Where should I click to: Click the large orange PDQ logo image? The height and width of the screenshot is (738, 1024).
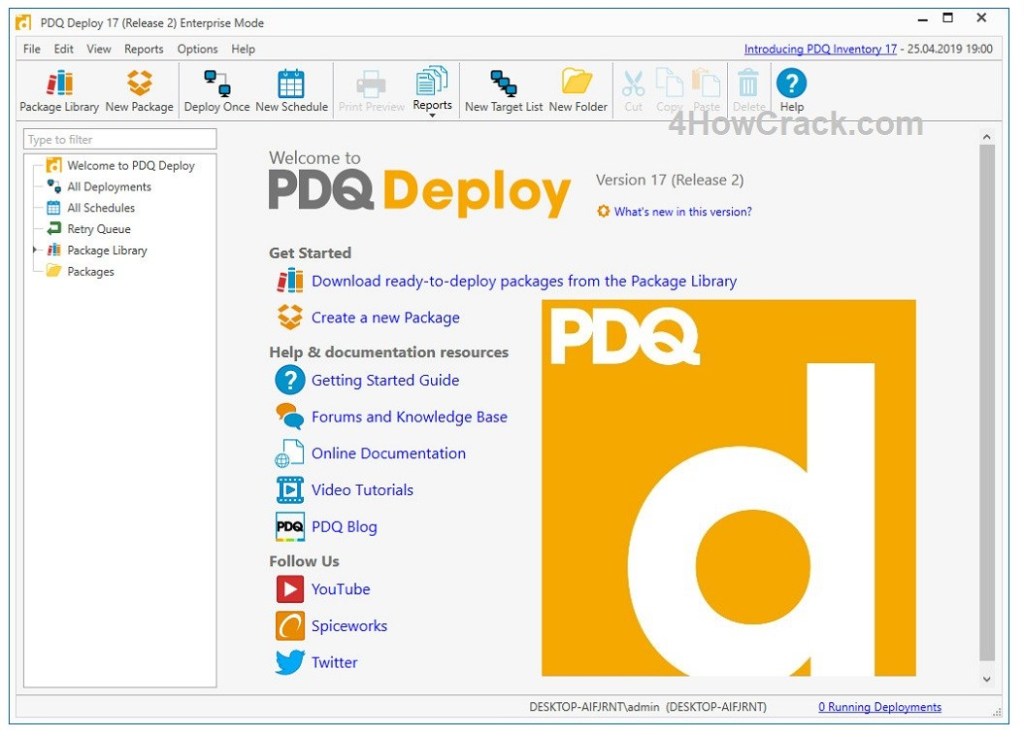[729, 488]
